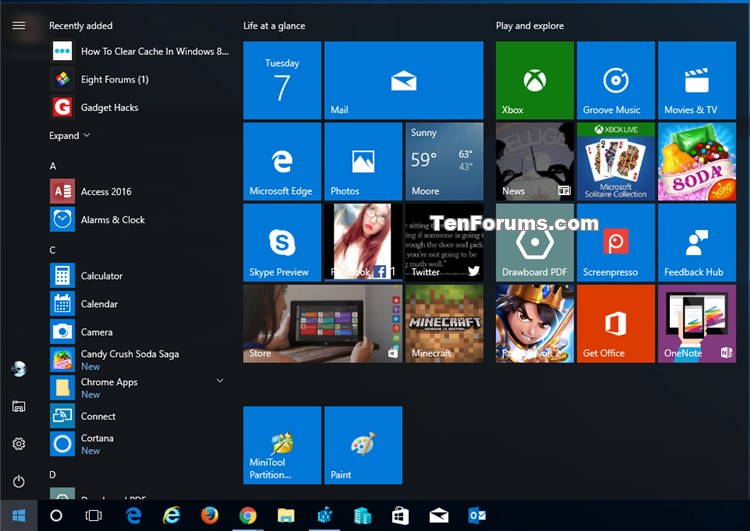Screen dimensions: 750x531
Task: Launch Connect from app list
Action: coord(140,416)
